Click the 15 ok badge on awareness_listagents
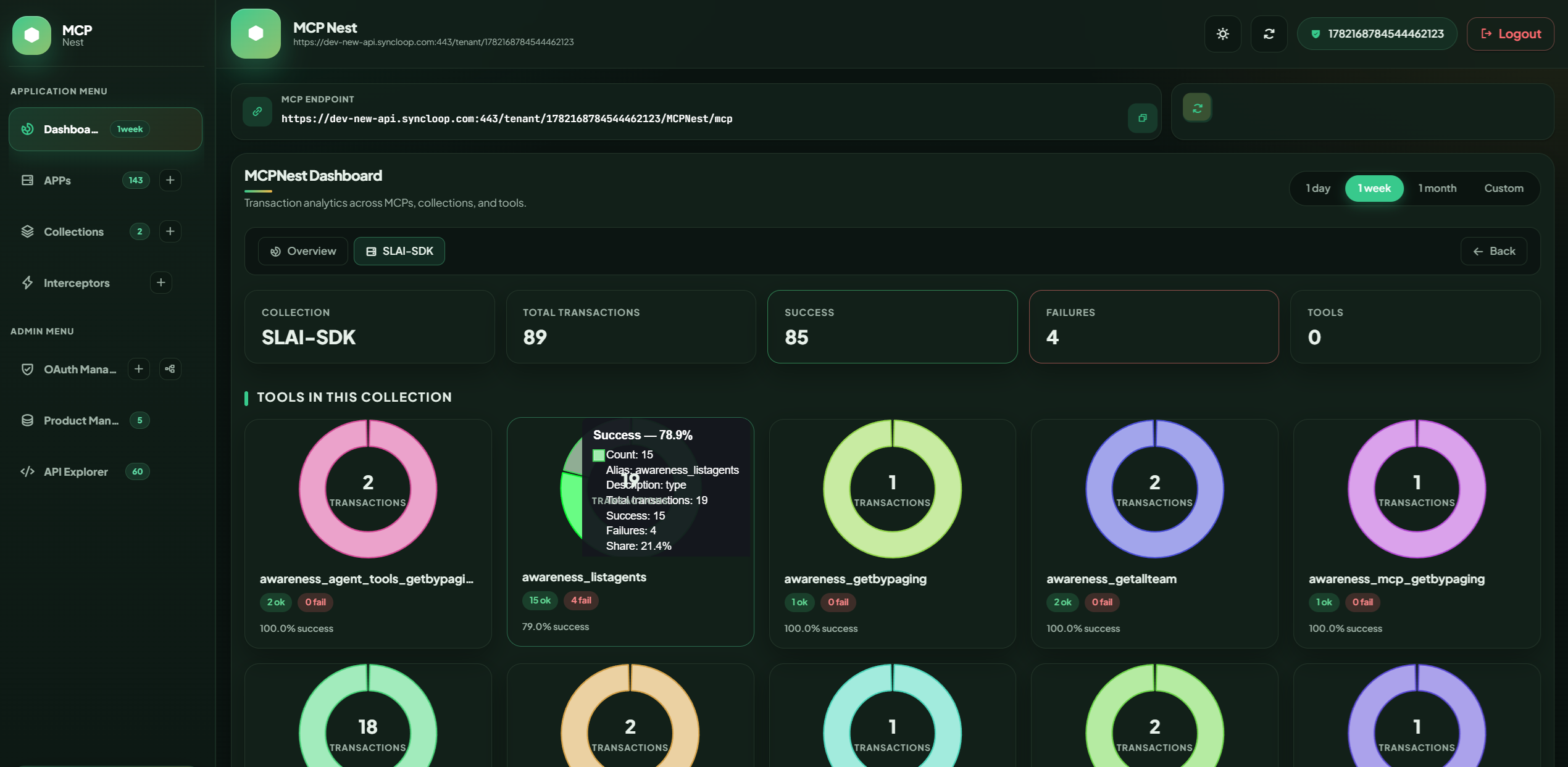Viewport: 1568px width, 767px height. [x=540, y=600]
